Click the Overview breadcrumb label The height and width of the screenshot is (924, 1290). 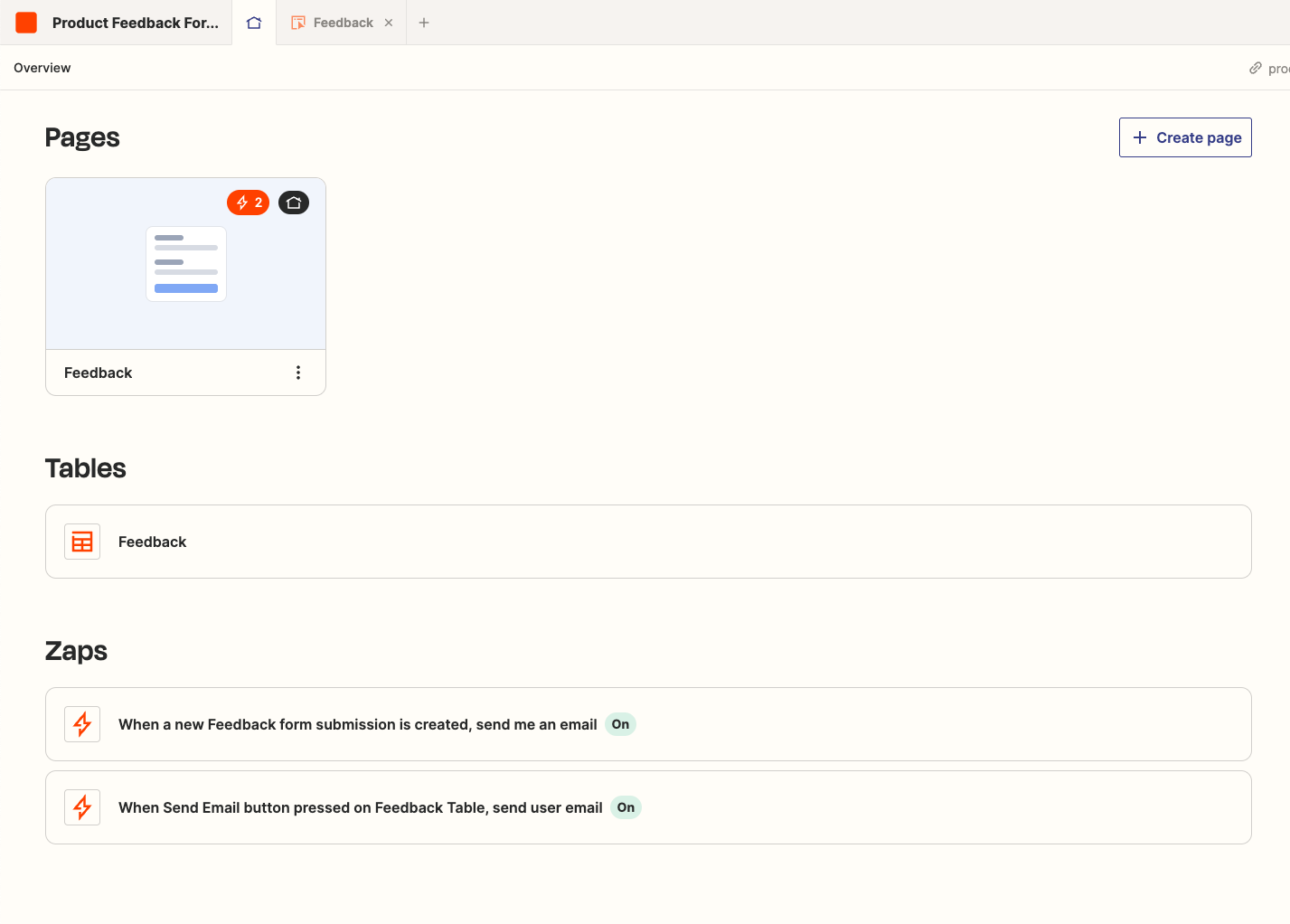point(42,68)
